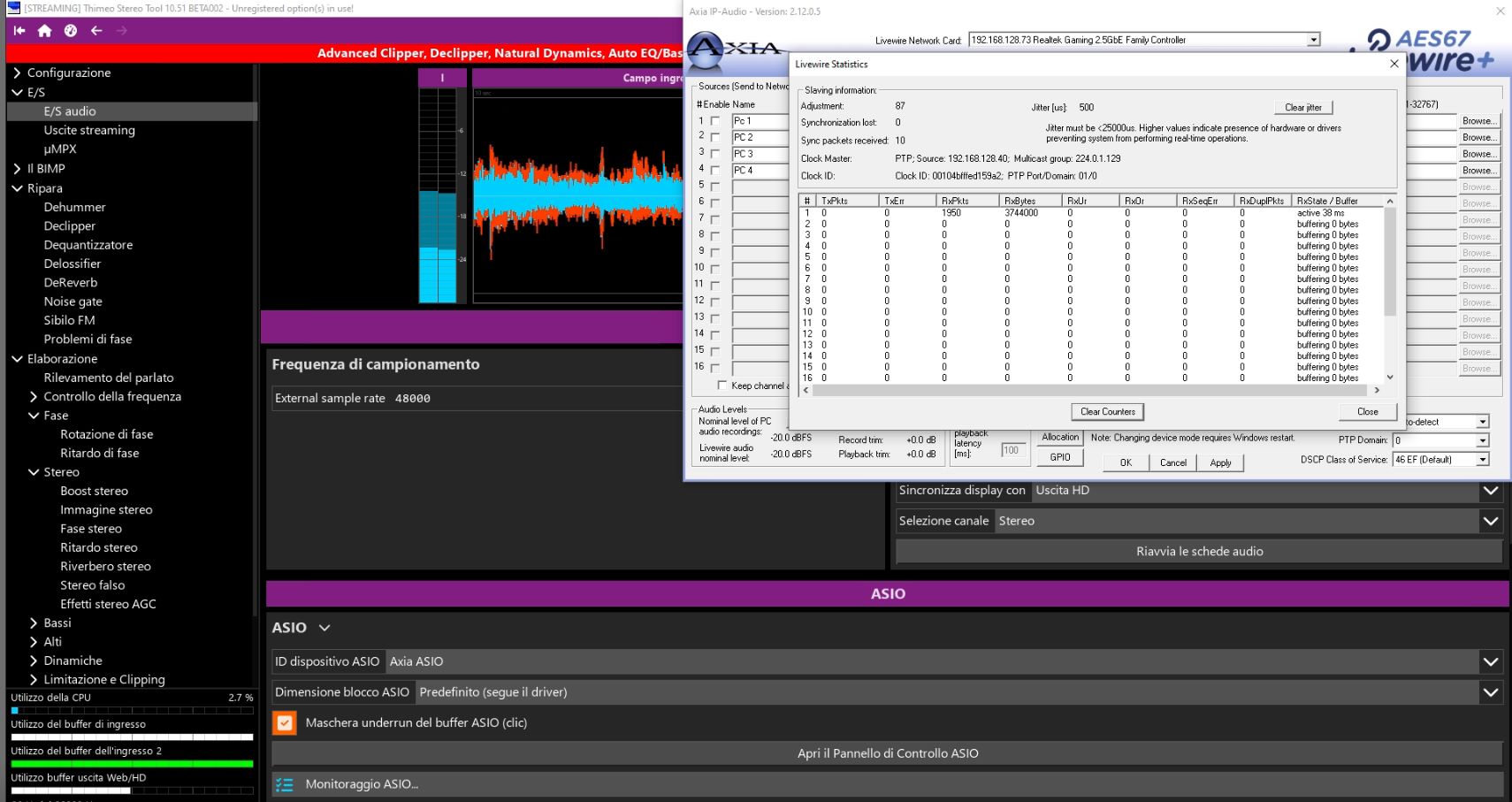Open Immagine stereo in the sidebar
The image size is (1512, 802).
tap(106, 509)
